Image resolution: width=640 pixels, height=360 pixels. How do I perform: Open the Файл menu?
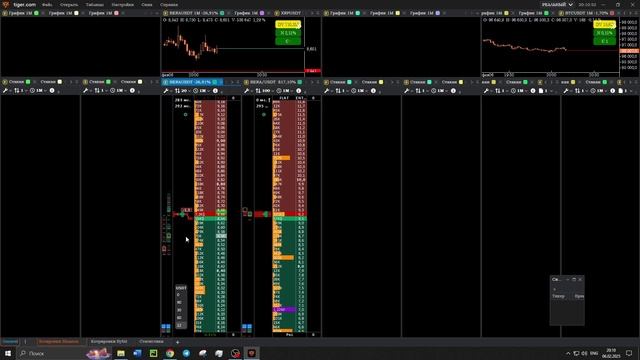click(x=47, y=4)
